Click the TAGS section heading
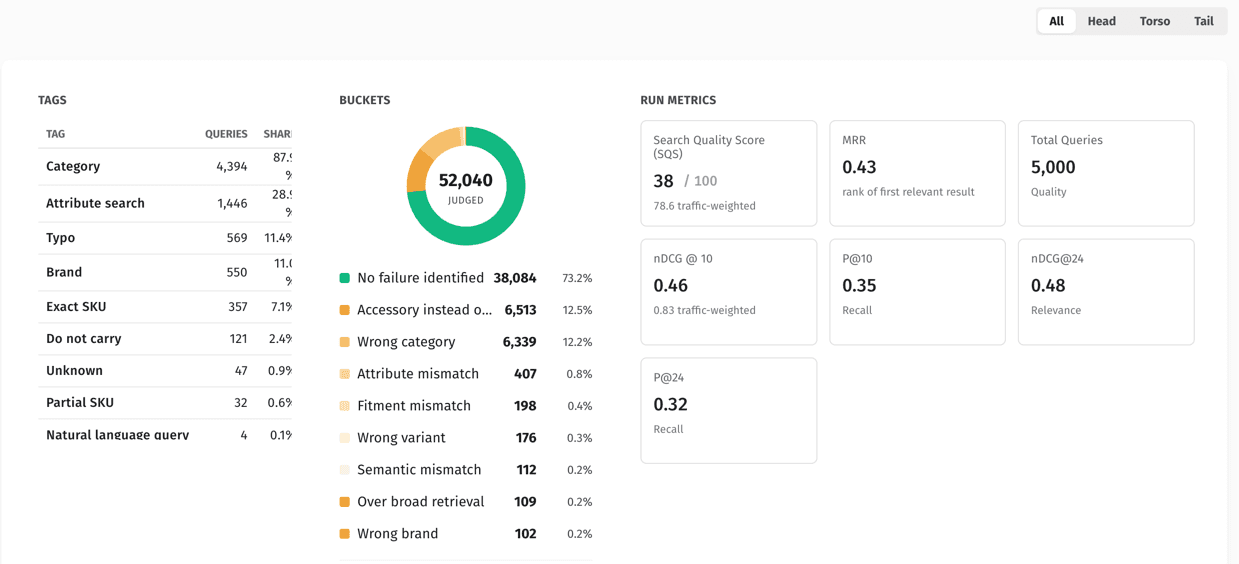The width and height of the screenshot is (1239, 564). coord(52,100)
